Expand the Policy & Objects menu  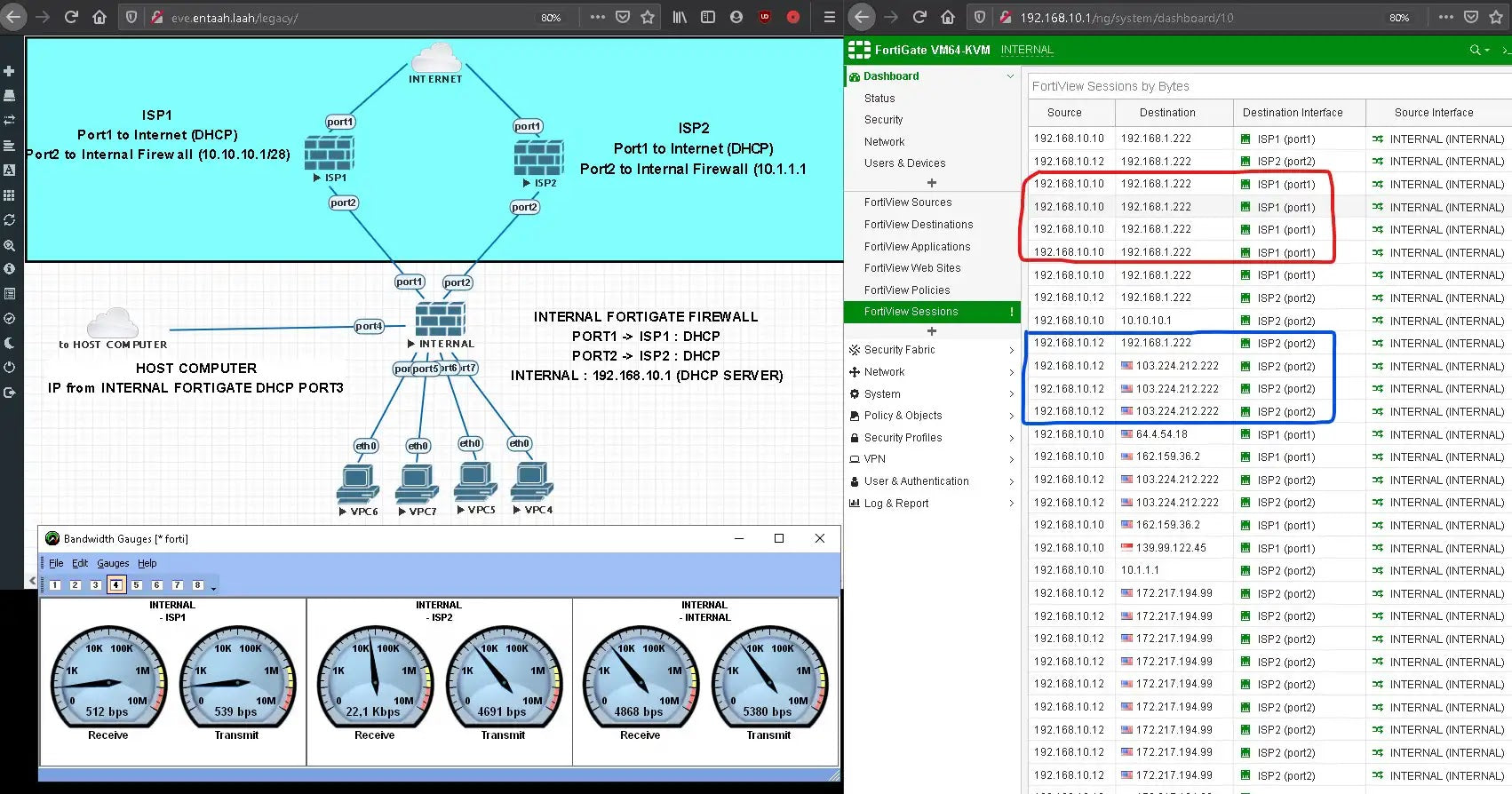click(x=932, y=416)
